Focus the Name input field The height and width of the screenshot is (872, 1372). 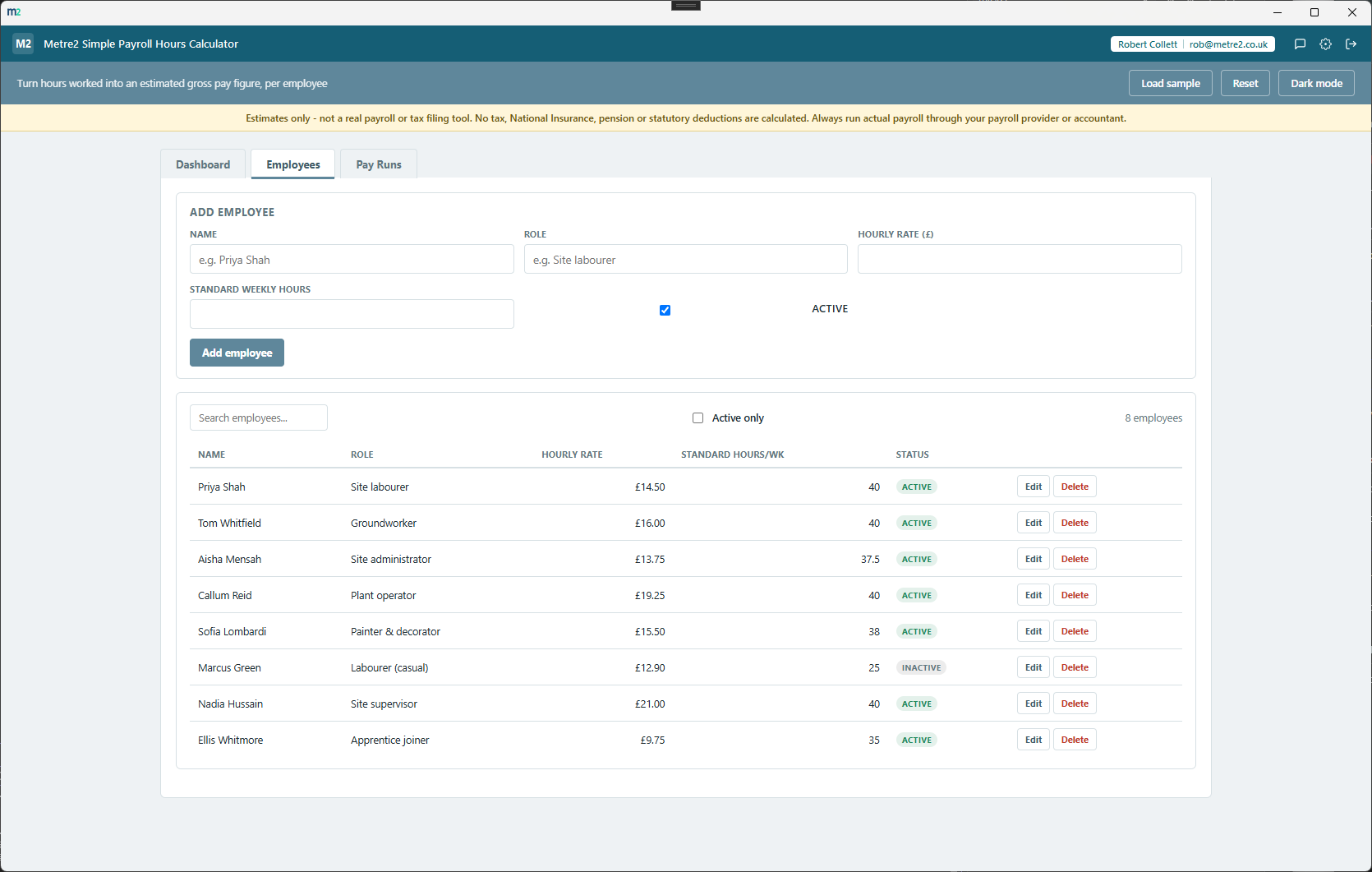pos(352,259)
